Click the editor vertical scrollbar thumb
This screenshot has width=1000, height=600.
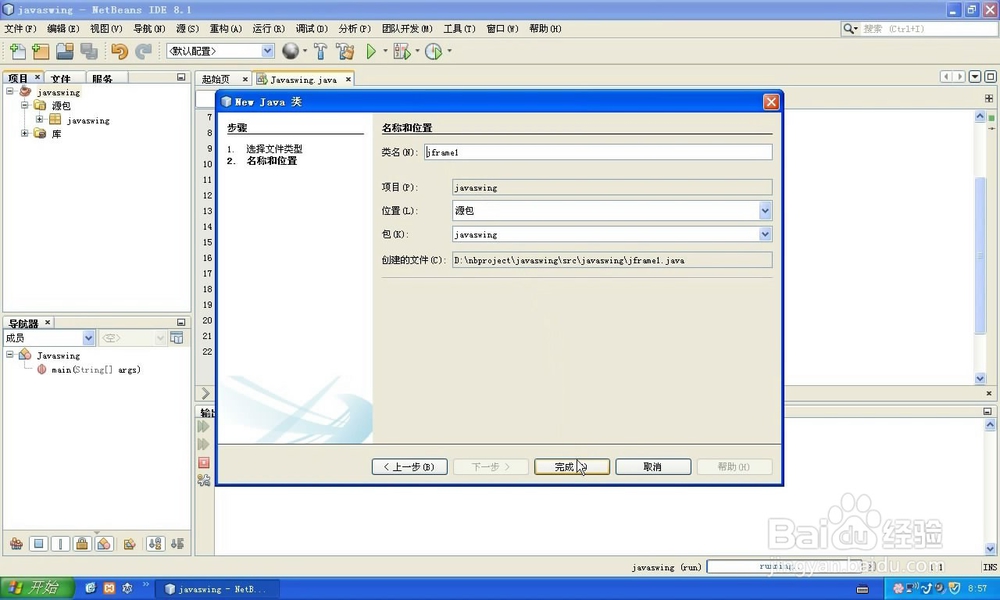(x=980, y=255)
